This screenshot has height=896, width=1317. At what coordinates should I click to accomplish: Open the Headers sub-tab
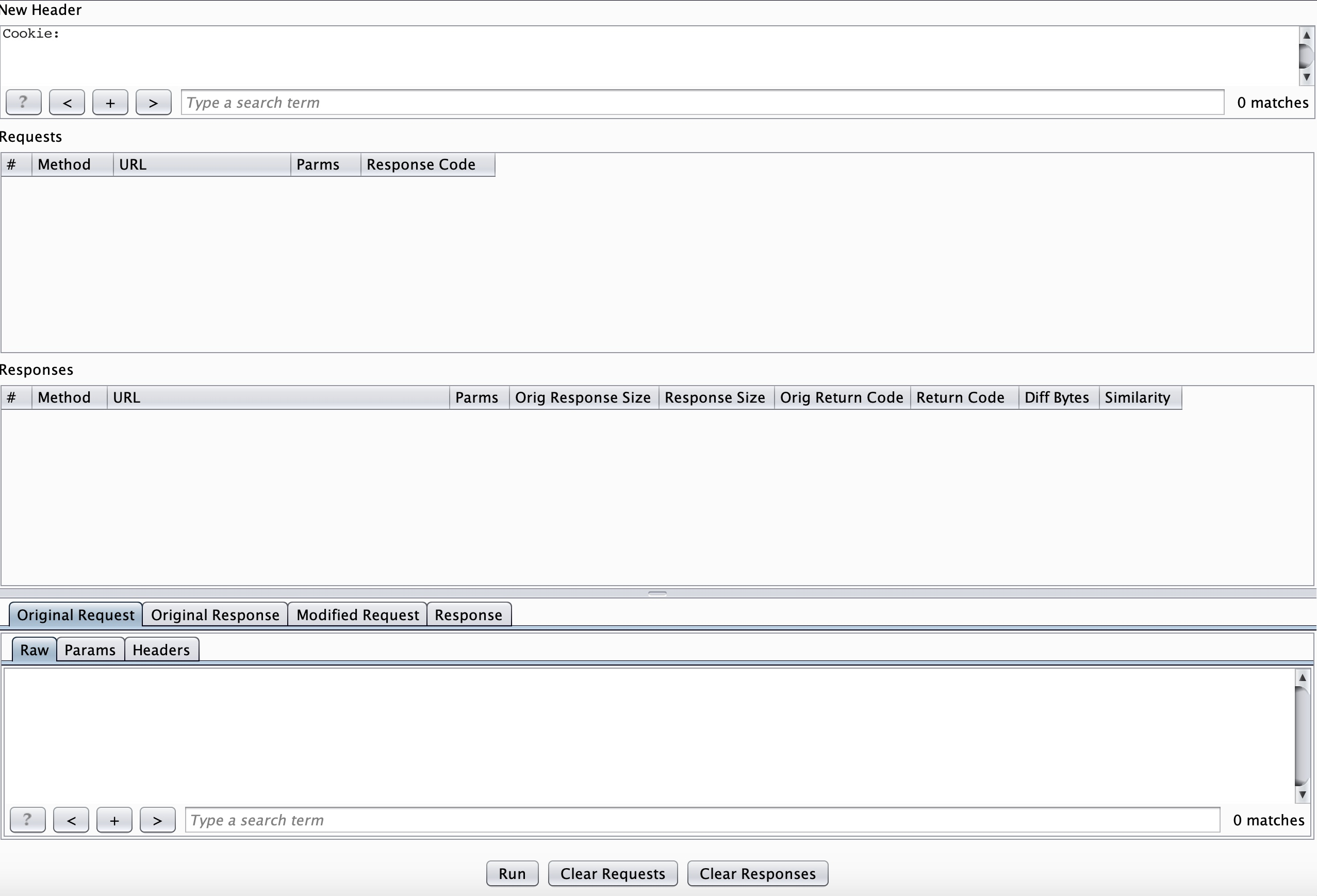click(x=161, y=650)
